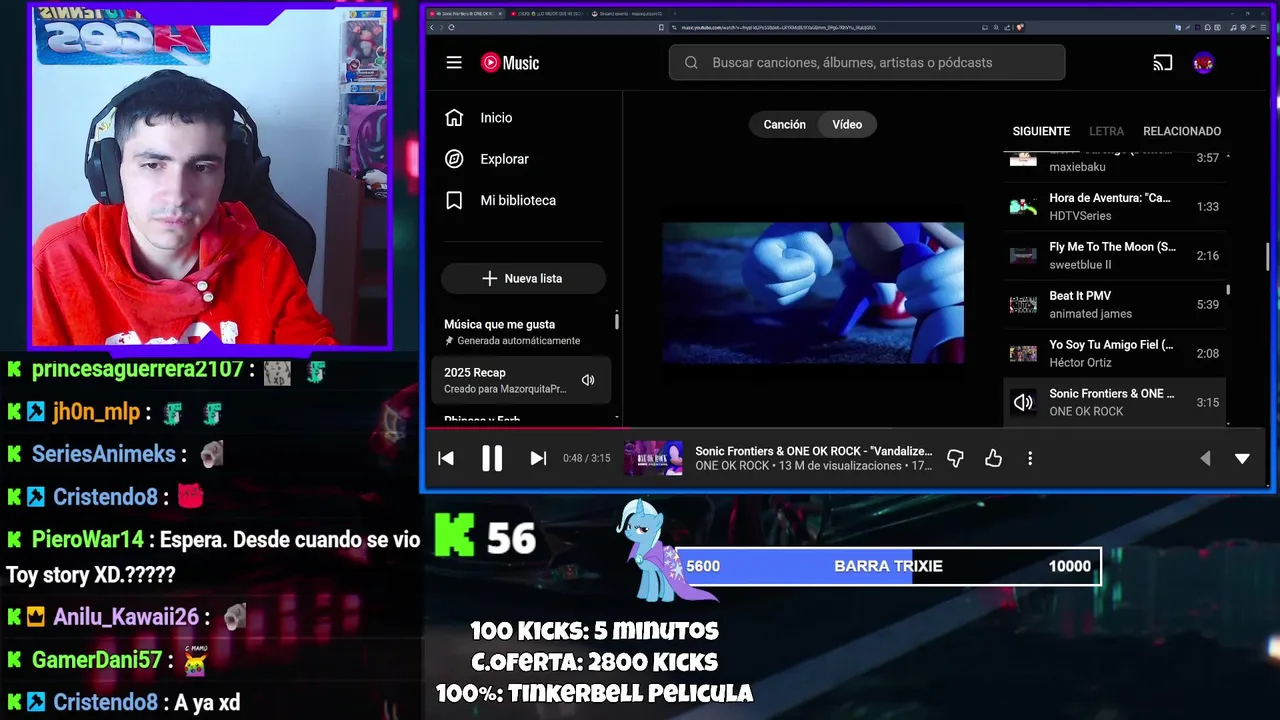Click speaker icon on Sonic Frontiers queue item
The height and width of the screenshot is (720, 1280).
click(x=1023, y=402)
